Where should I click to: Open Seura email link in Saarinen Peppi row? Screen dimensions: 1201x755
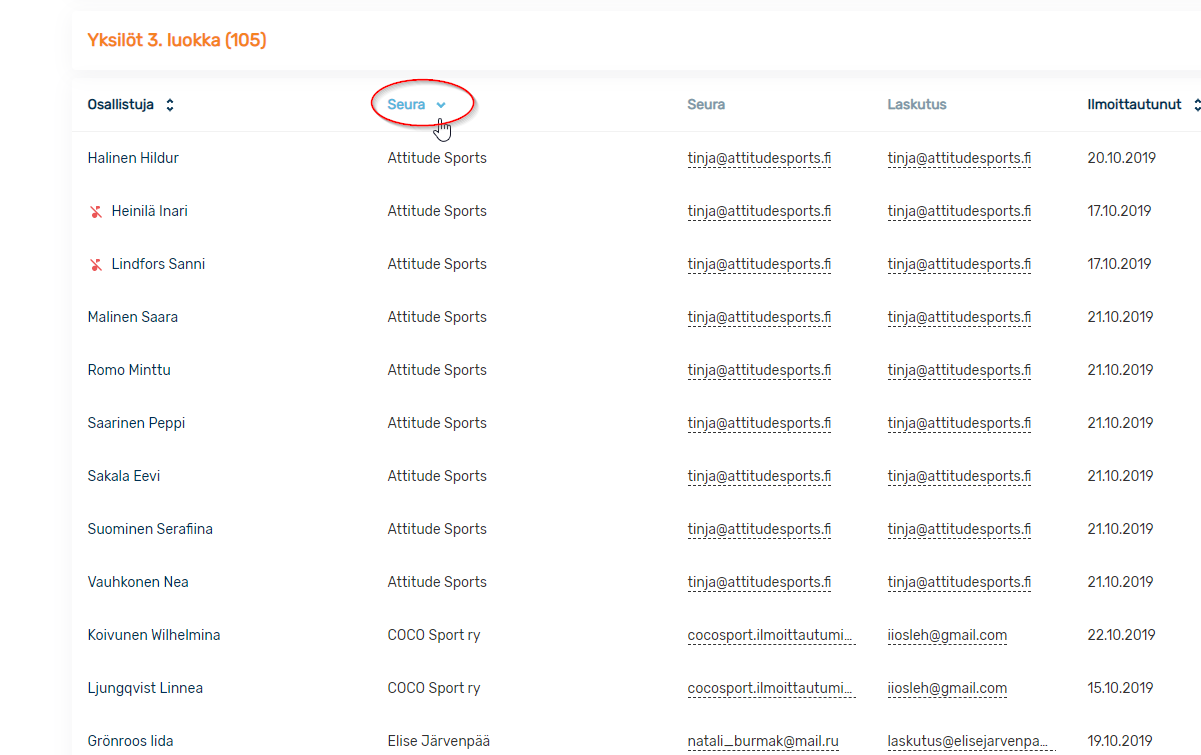[x=759, y=423]
